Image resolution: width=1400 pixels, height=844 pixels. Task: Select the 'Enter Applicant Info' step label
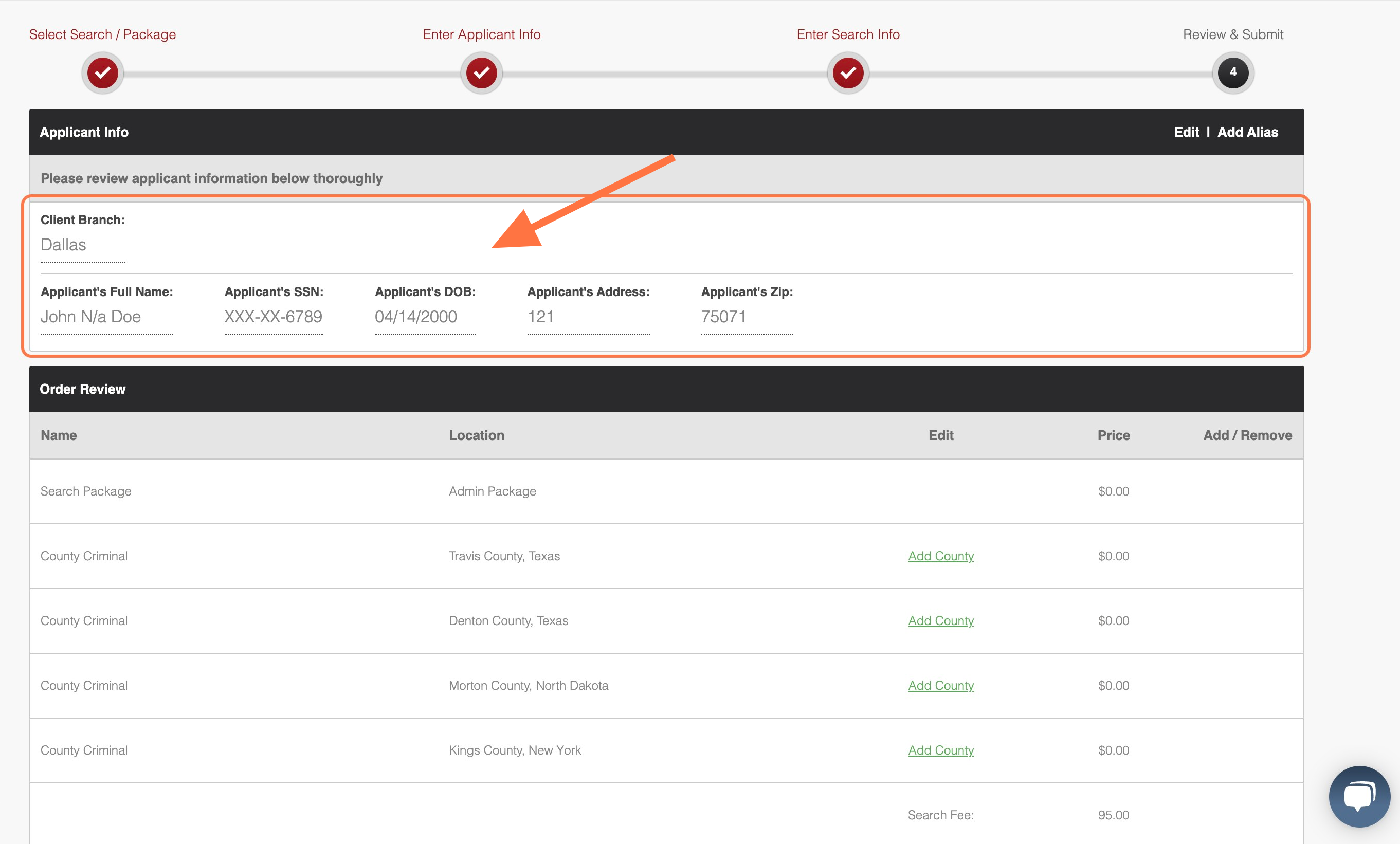coord(481,34)
